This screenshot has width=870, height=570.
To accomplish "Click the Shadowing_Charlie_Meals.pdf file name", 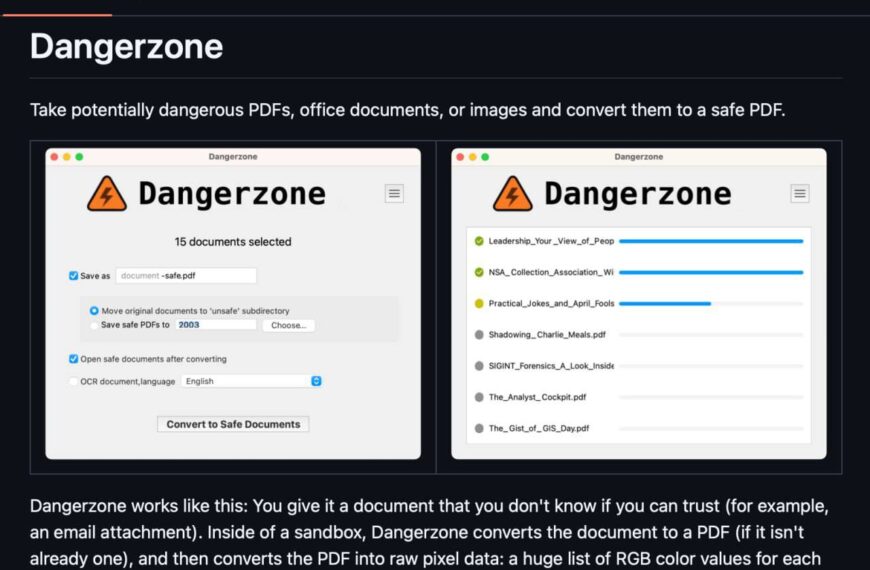I will pos(547,335).
